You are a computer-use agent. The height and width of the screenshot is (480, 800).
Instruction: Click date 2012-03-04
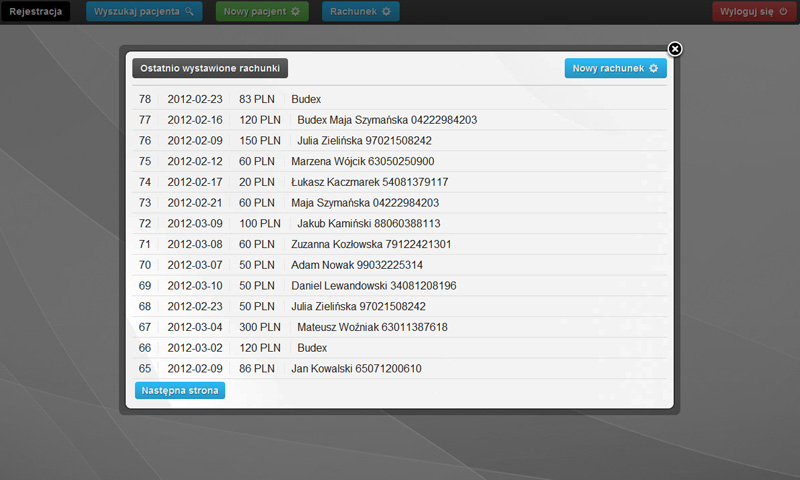click(x=195, y=327)
